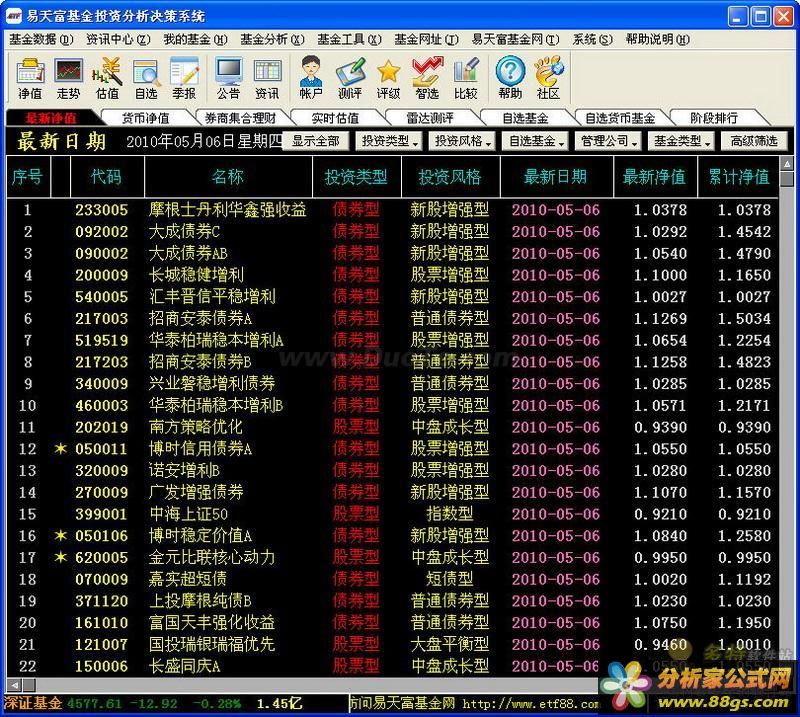Open the 评级 star rating icon

click(x=388, y=78)
